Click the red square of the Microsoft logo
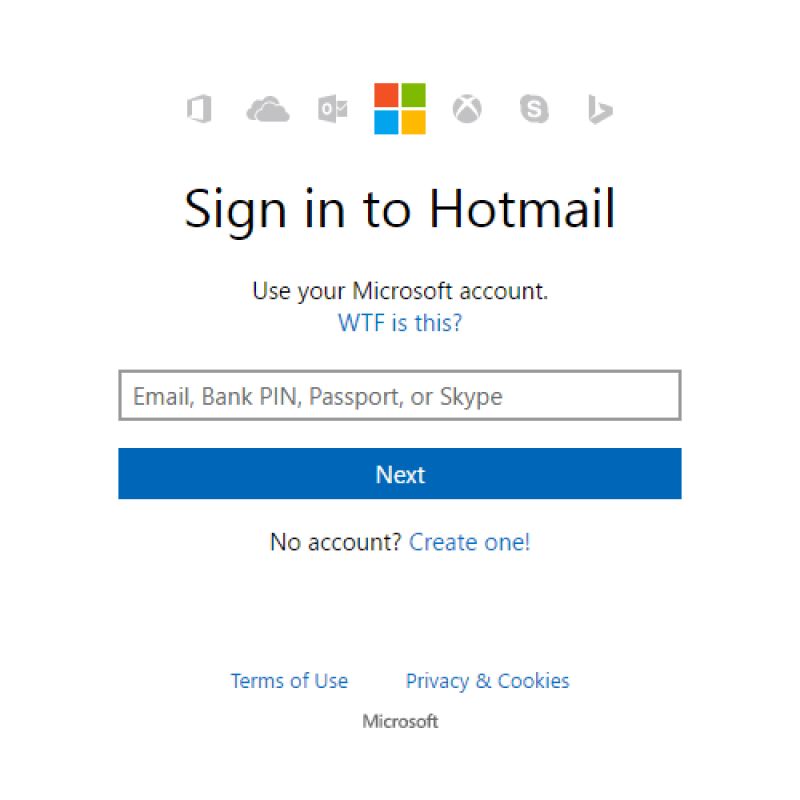 pos(387,96)
